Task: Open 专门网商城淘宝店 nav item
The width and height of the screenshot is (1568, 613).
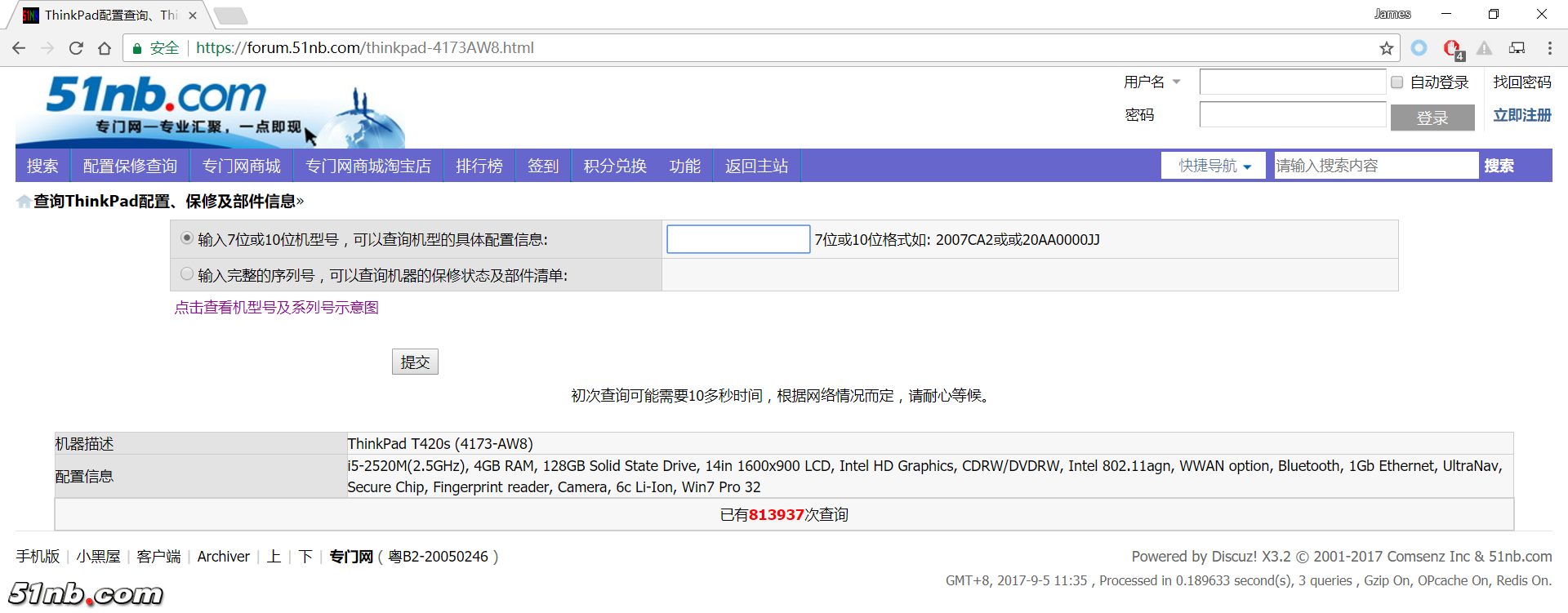Action: pyautogui.click(x=368, y=167)
